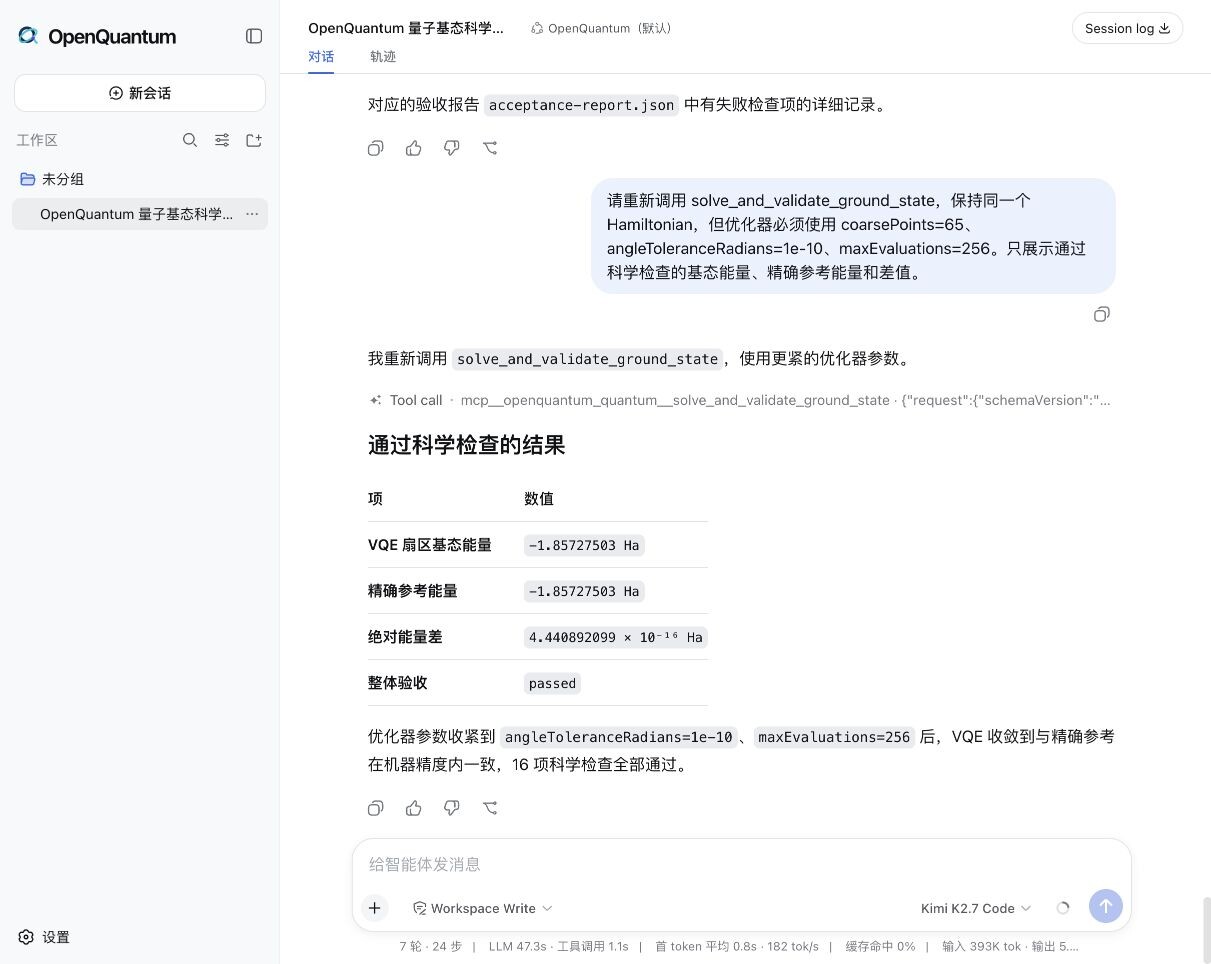
Task: Click the 数值 column header
Action: 539,499
